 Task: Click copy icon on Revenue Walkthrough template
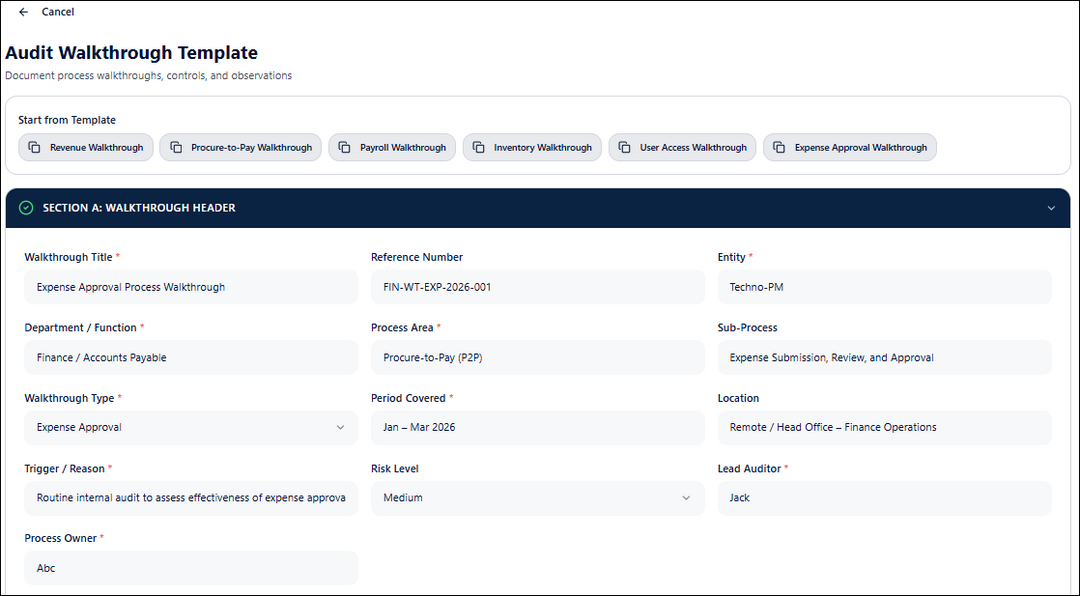tap(34, 147)
